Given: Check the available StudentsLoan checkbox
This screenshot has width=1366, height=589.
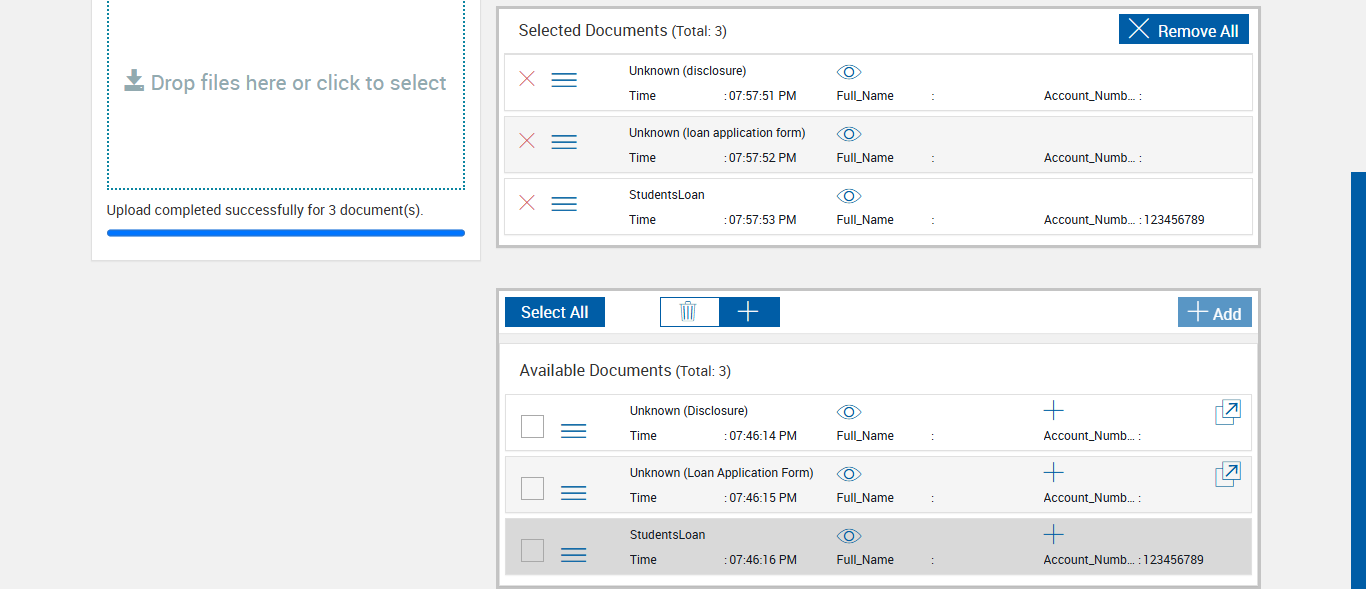Looking at the screenshot, I should pos(533,551).
